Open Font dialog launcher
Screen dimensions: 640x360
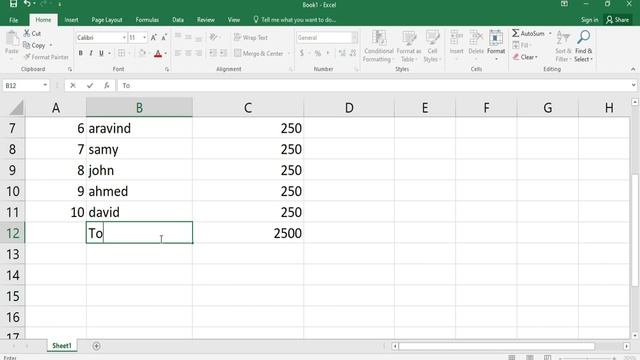(167, 69)
